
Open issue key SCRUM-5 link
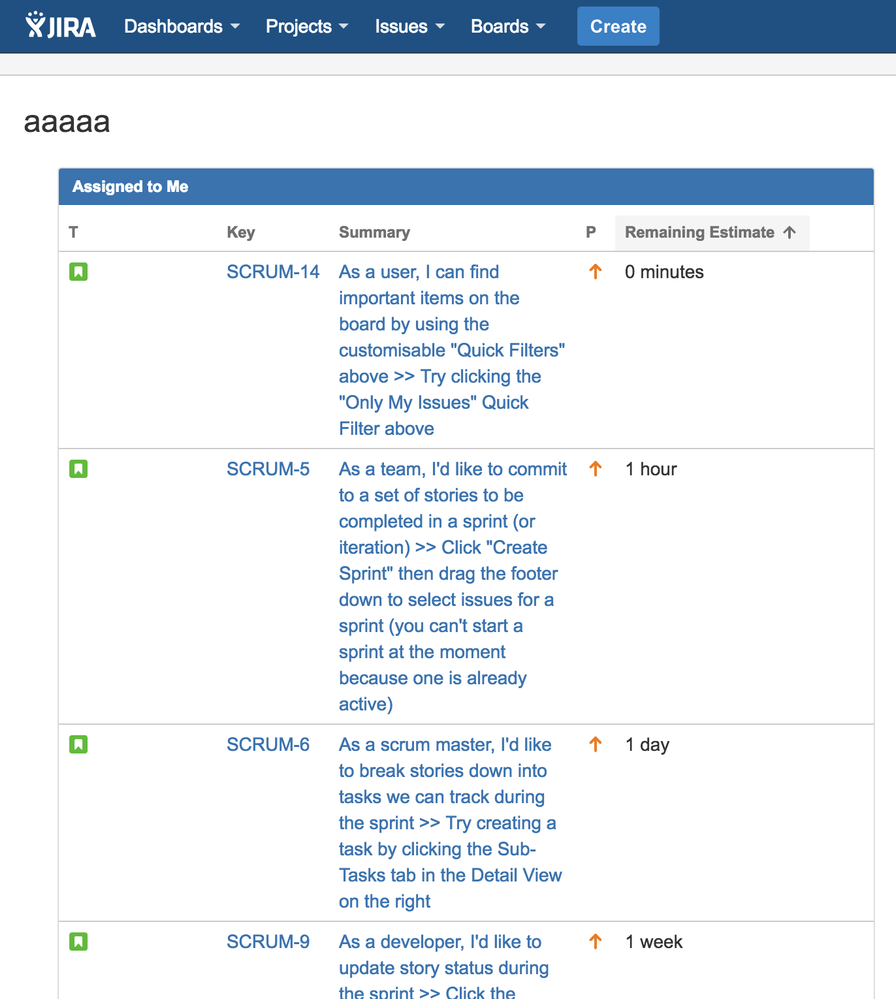click(268, 470)
